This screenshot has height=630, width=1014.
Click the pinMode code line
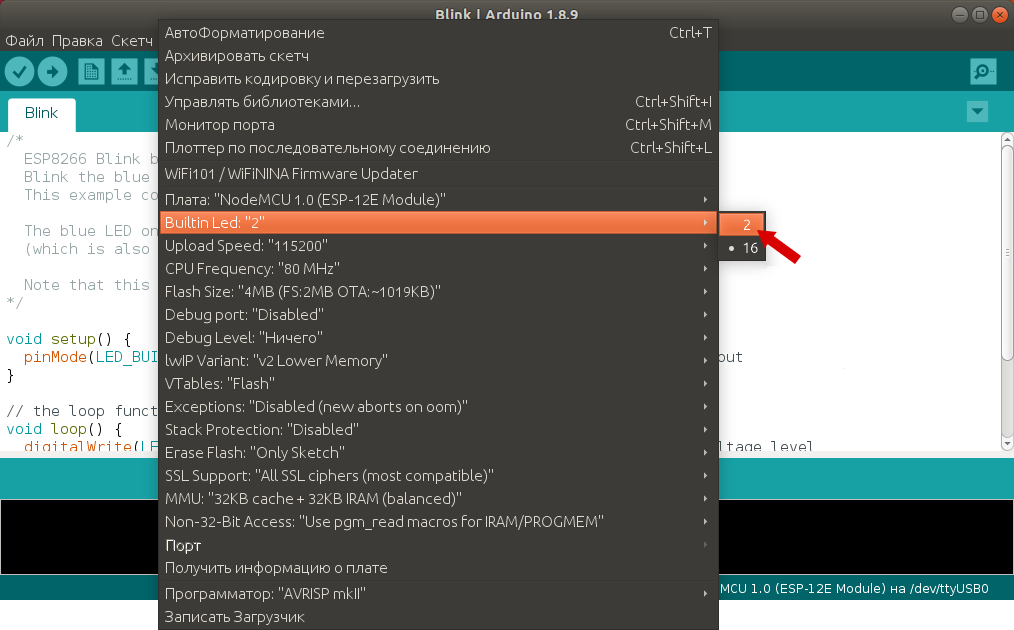tap(91, 357)
